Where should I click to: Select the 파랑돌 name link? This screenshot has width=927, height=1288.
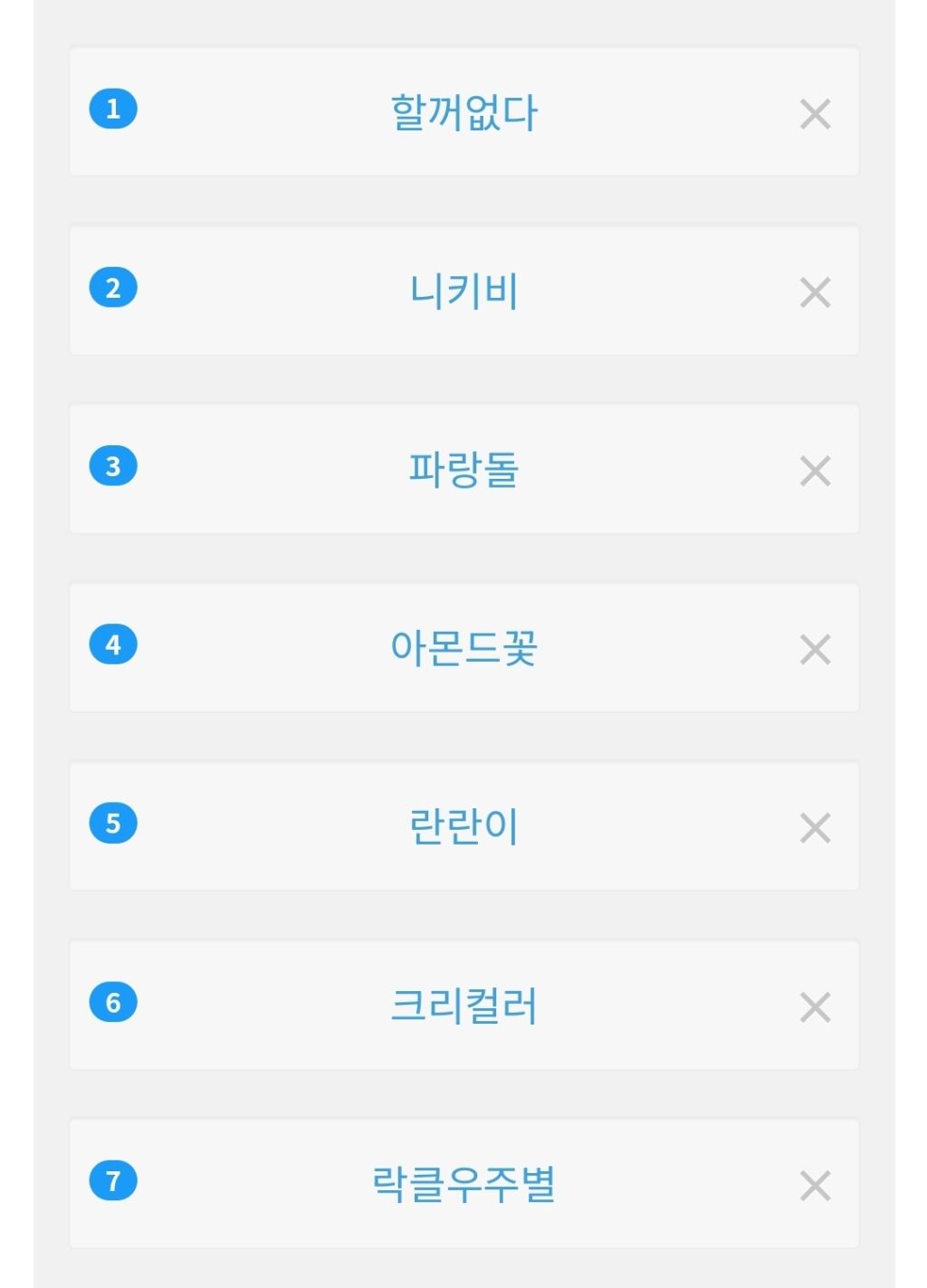(463, 470)
